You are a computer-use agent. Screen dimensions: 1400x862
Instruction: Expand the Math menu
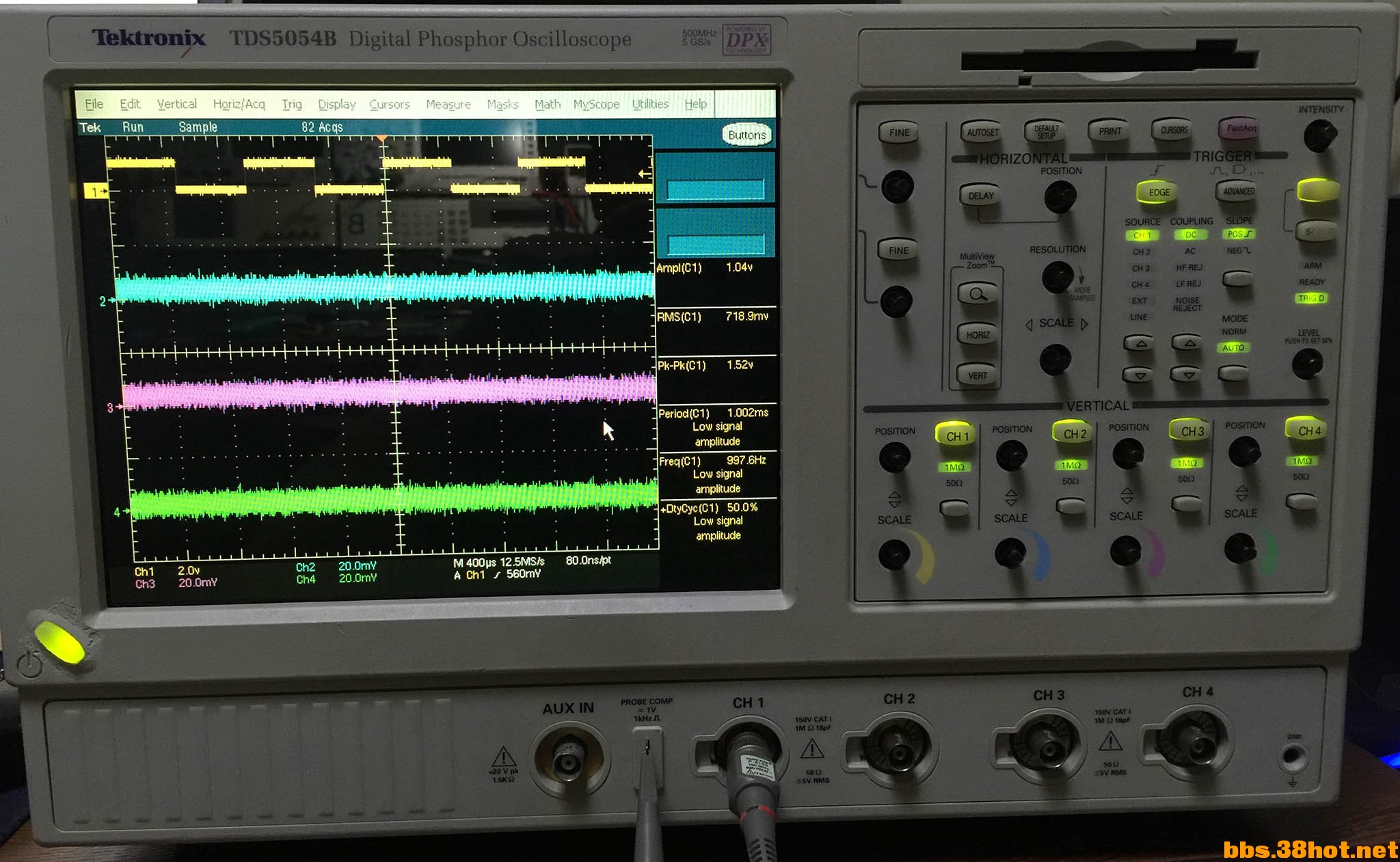tap(548, 104)
